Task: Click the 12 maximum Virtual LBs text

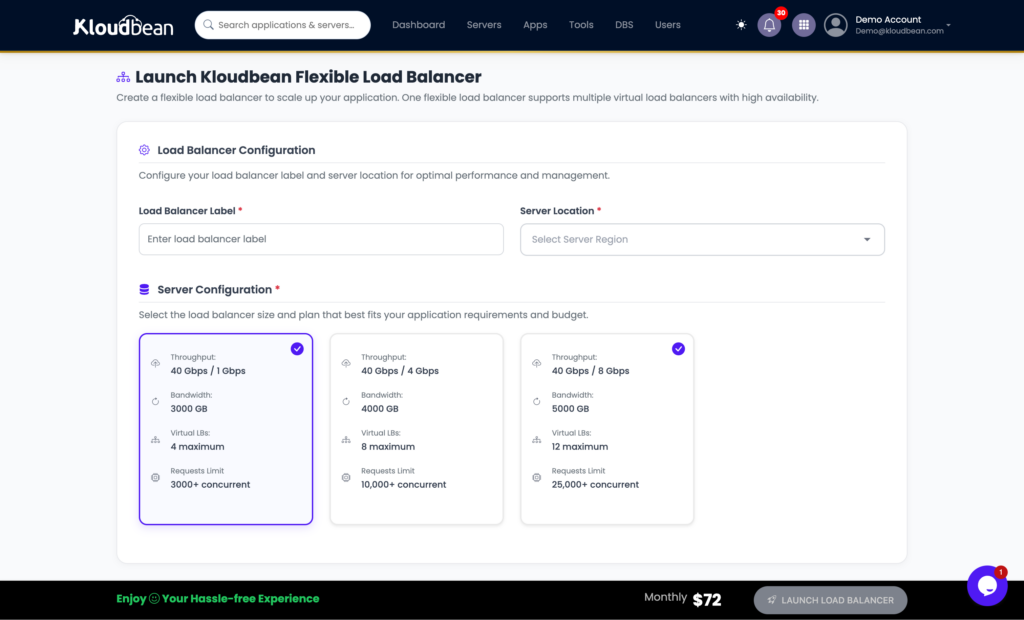Action: 580,447
